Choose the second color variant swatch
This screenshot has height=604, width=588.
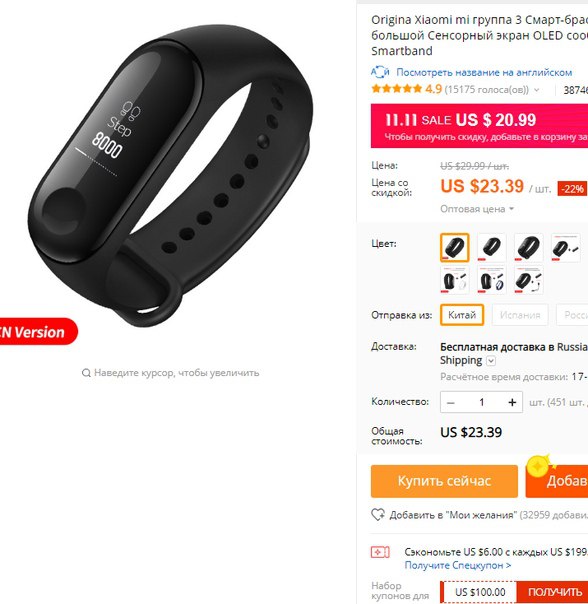(491, 247)
